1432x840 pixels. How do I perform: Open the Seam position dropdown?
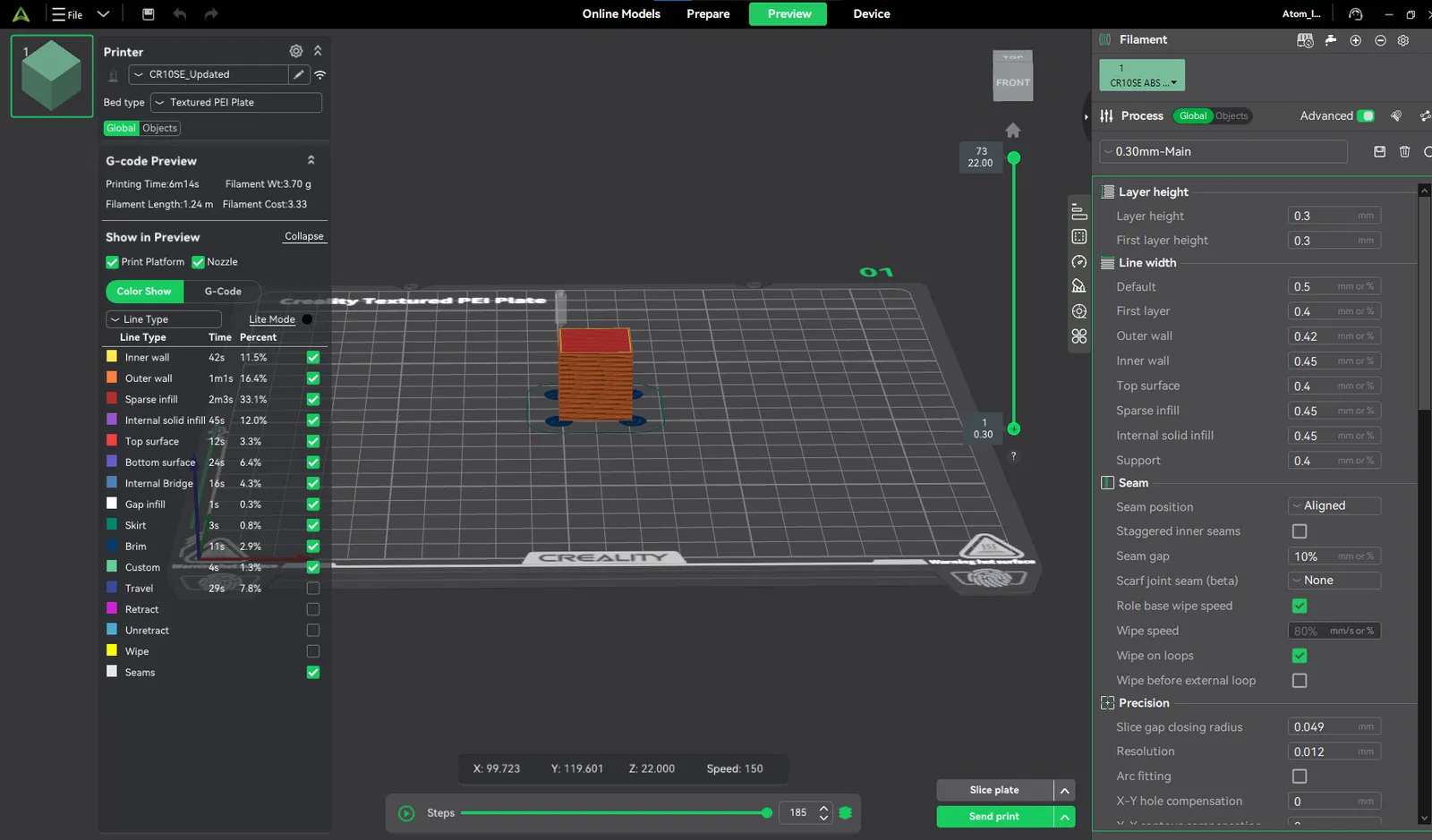click(1334, 506)
